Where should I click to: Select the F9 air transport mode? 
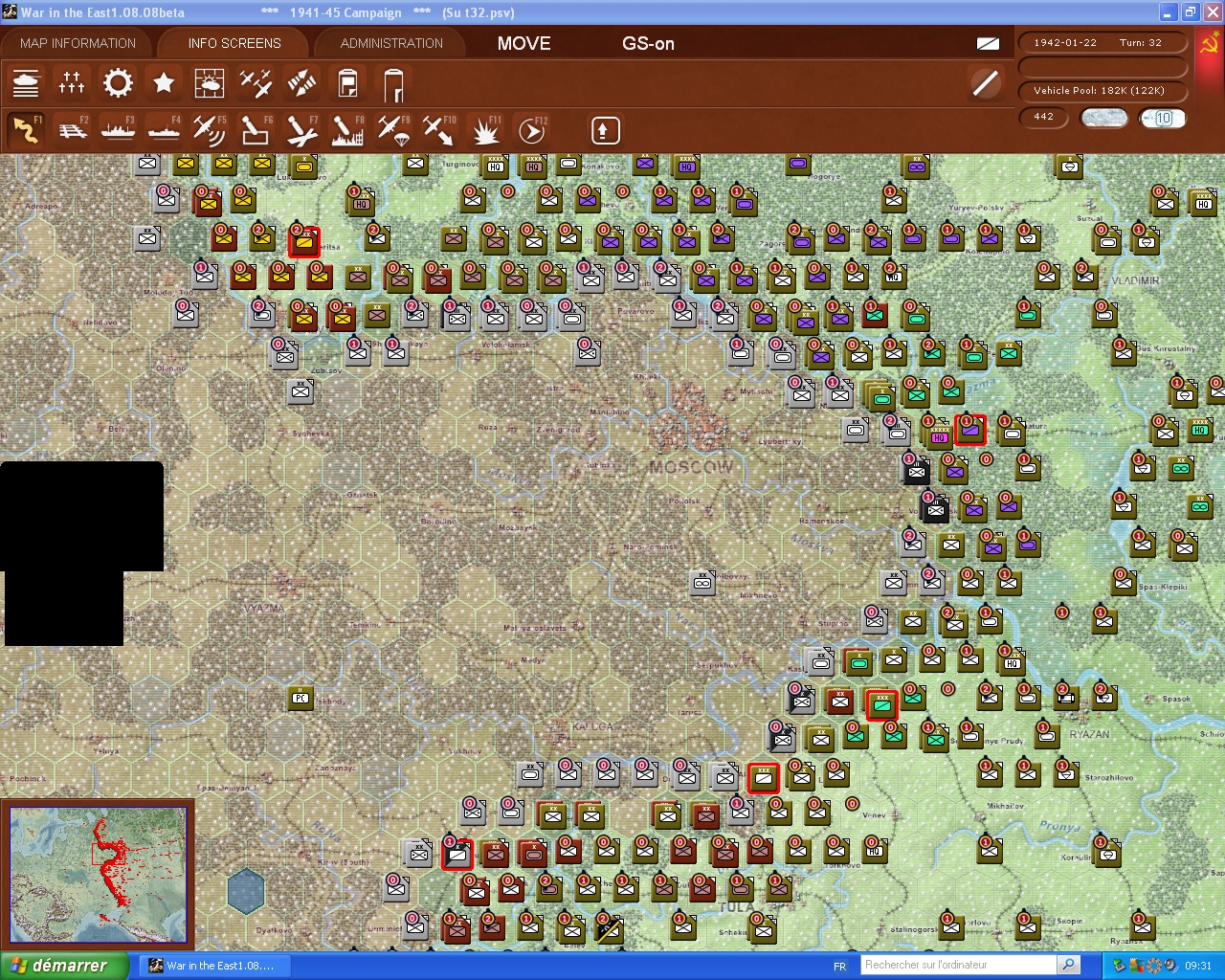393,130
